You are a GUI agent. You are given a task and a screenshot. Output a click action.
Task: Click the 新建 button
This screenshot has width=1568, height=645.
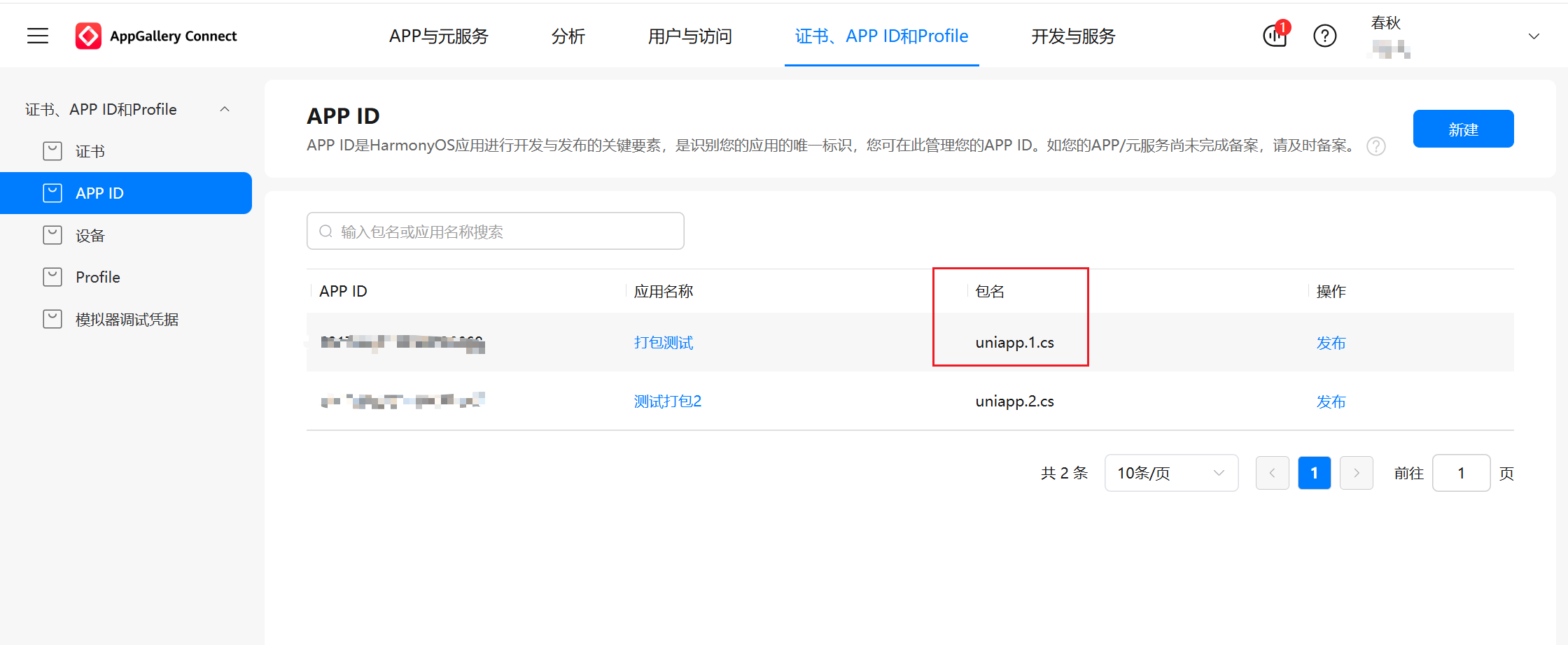click(x=1463, y=129)
